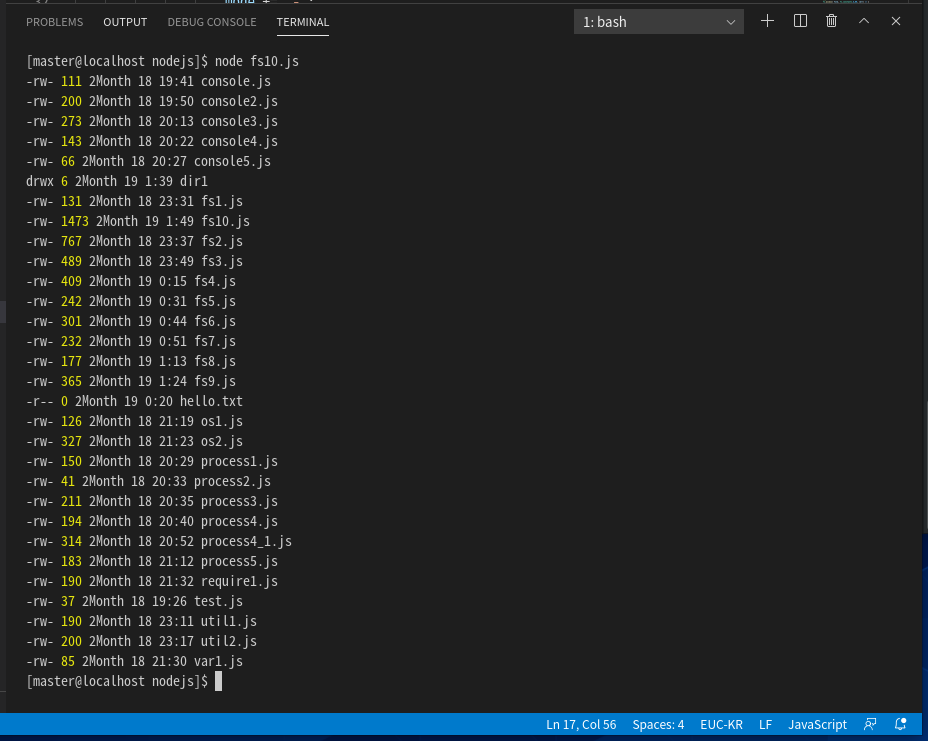The image size is (928, 741).
Task: Click the '-r--' permission of hello.txt
Action: pyautogui.click(x=40, y=402)
